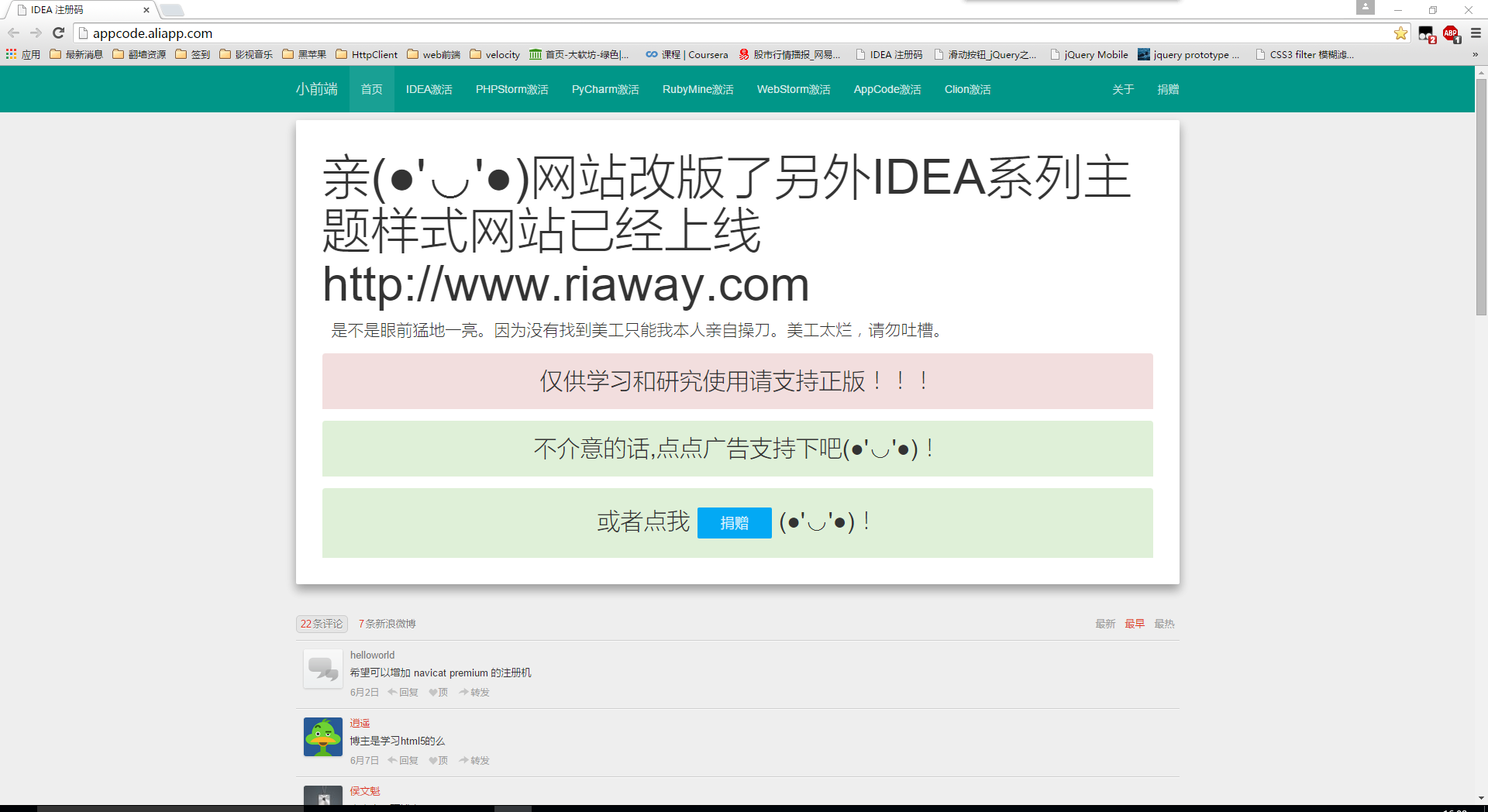Open the 签到 bookmark folder
1488x812 pixels.
pyautogui.click(x=193, y=54)
